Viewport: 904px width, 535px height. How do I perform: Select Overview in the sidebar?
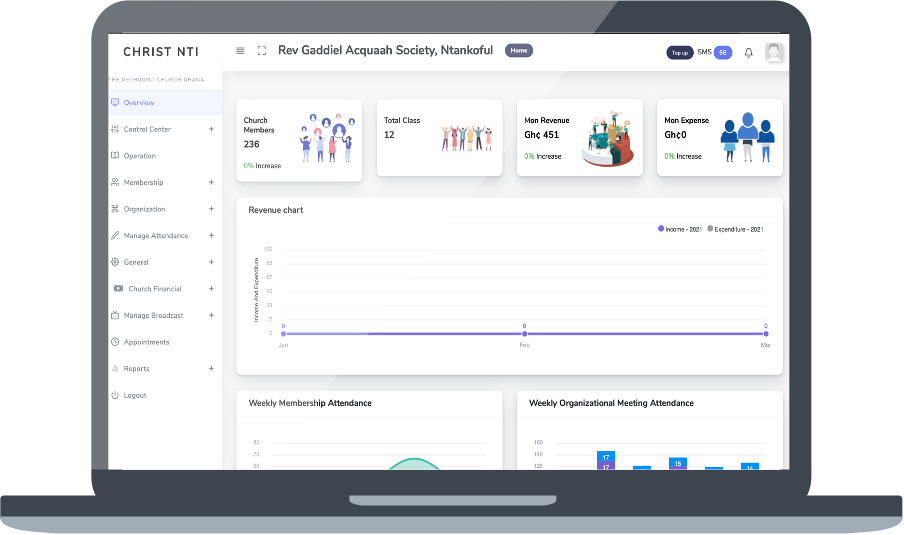[x=139, y=103]
